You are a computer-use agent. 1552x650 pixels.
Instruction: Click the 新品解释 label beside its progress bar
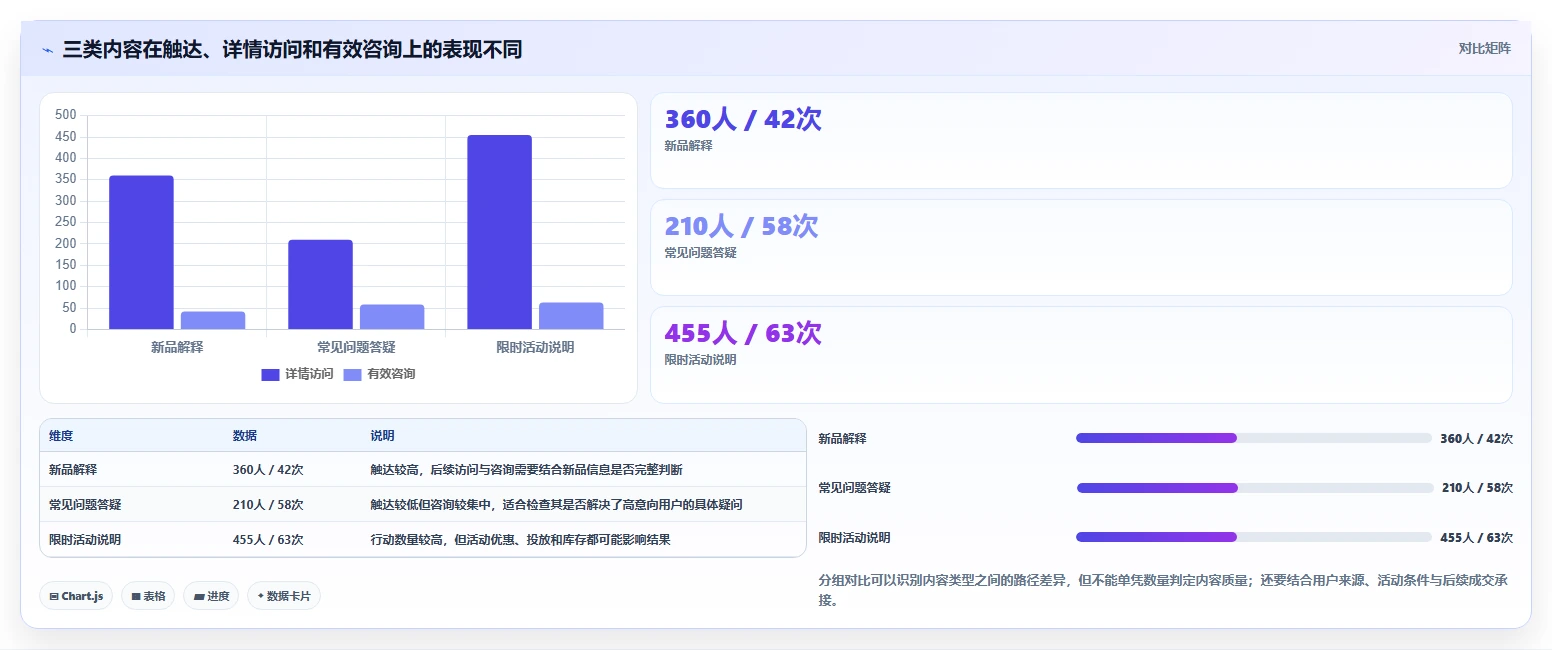(x=842, y=439)
